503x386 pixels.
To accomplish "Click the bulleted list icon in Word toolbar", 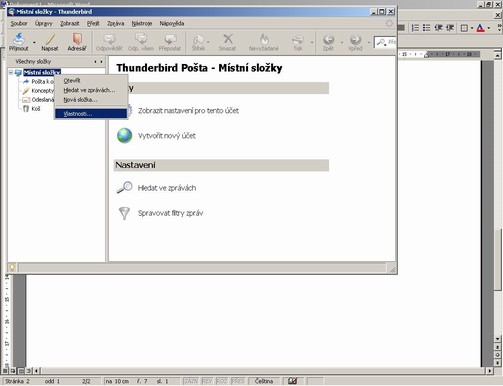I will (426, 28).
